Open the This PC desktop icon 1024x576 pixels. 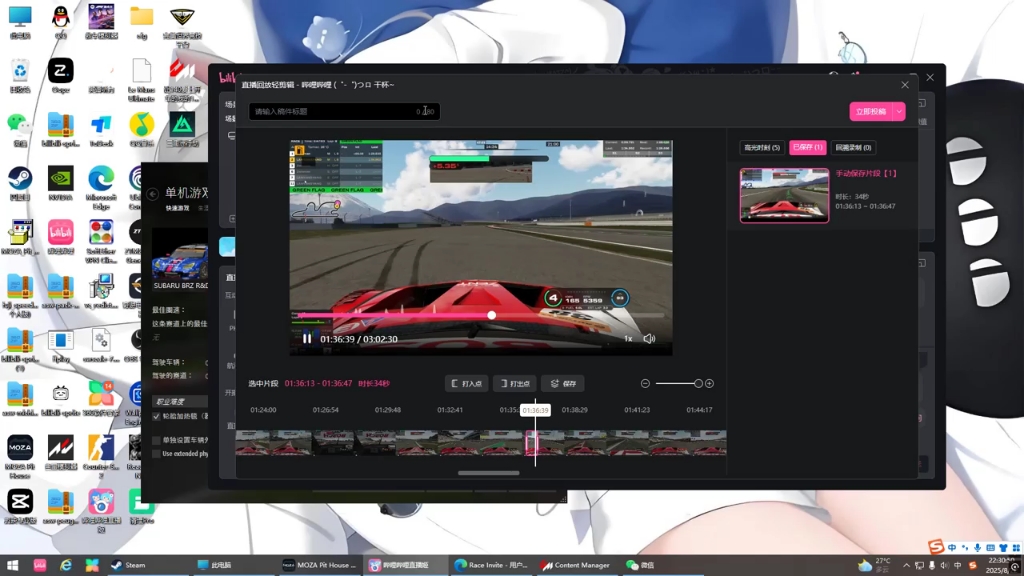click(x=20, y=22)
